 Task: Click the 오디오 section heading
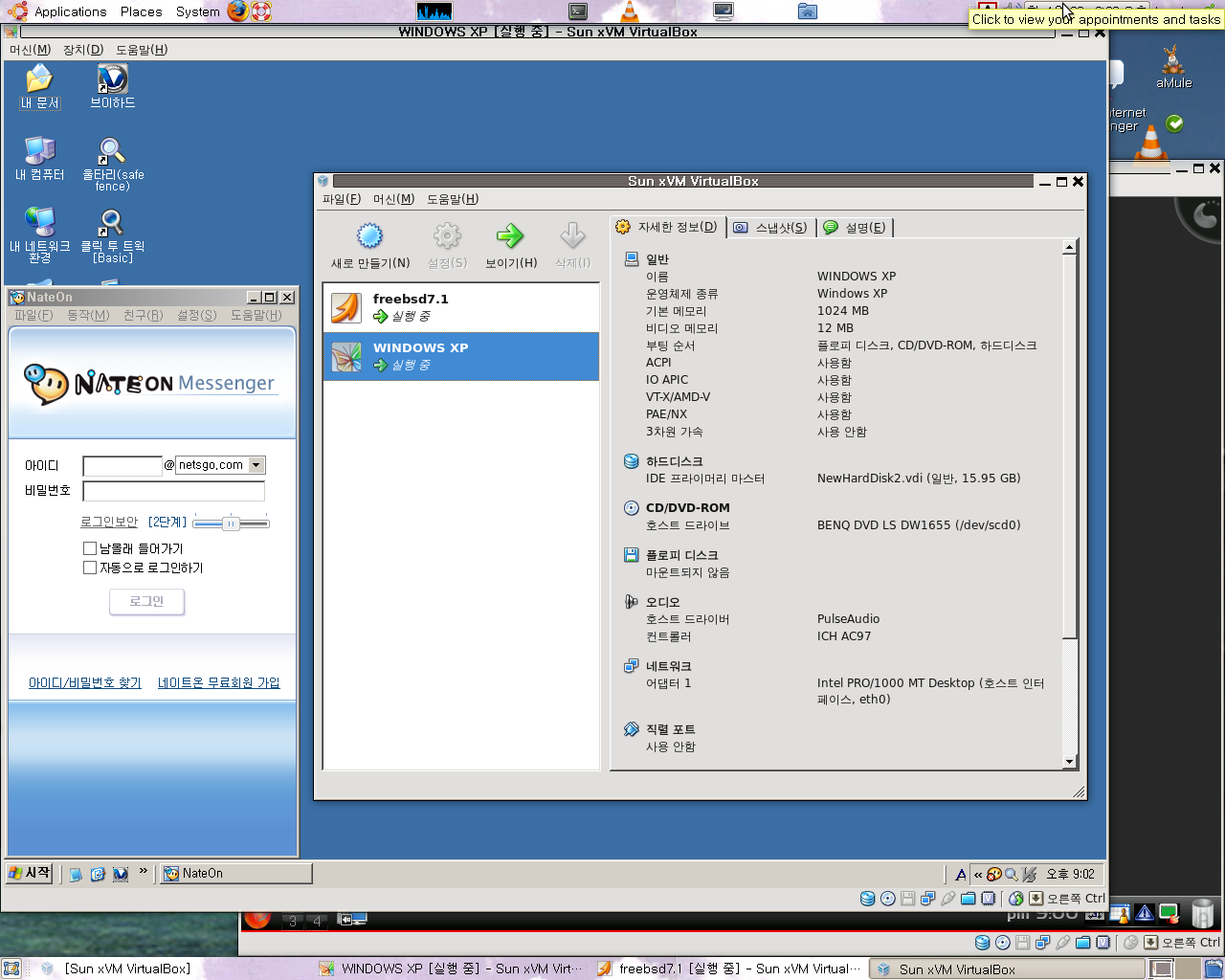click(662, 602)
